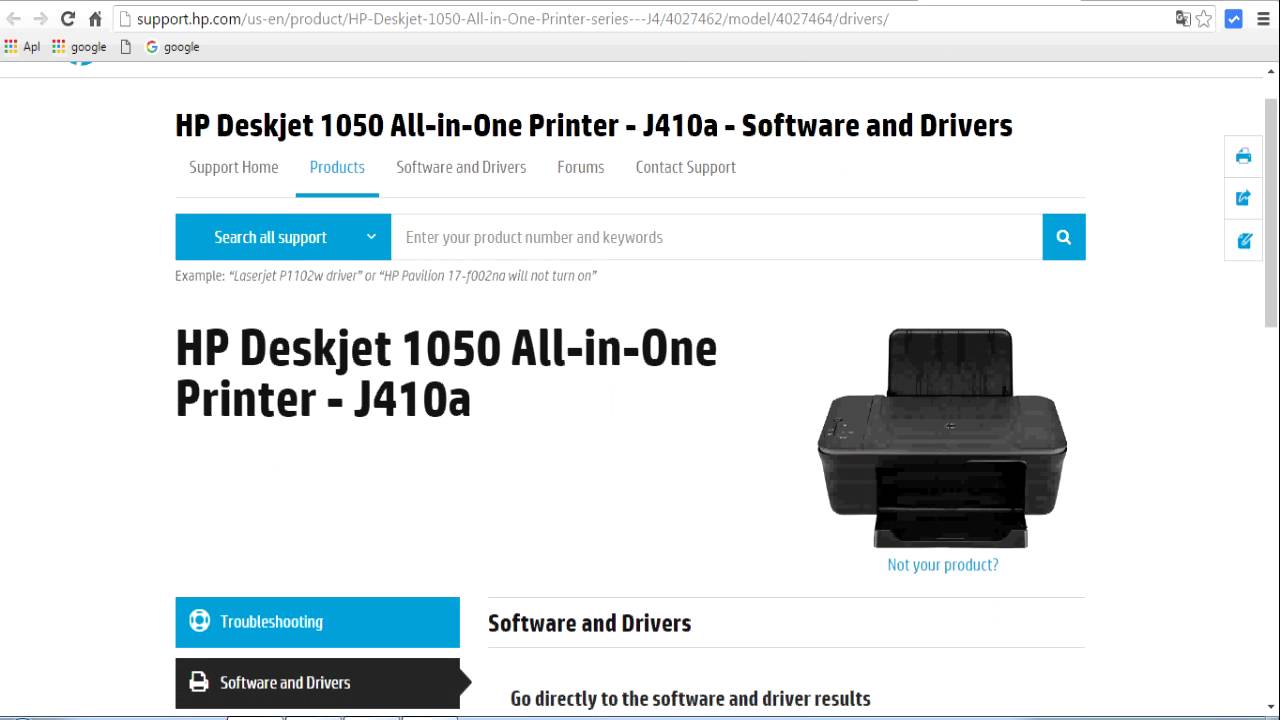Screen dimensions: 1280x720
Task: Open the feedback edit icon on side panel
Action: 1244,240
